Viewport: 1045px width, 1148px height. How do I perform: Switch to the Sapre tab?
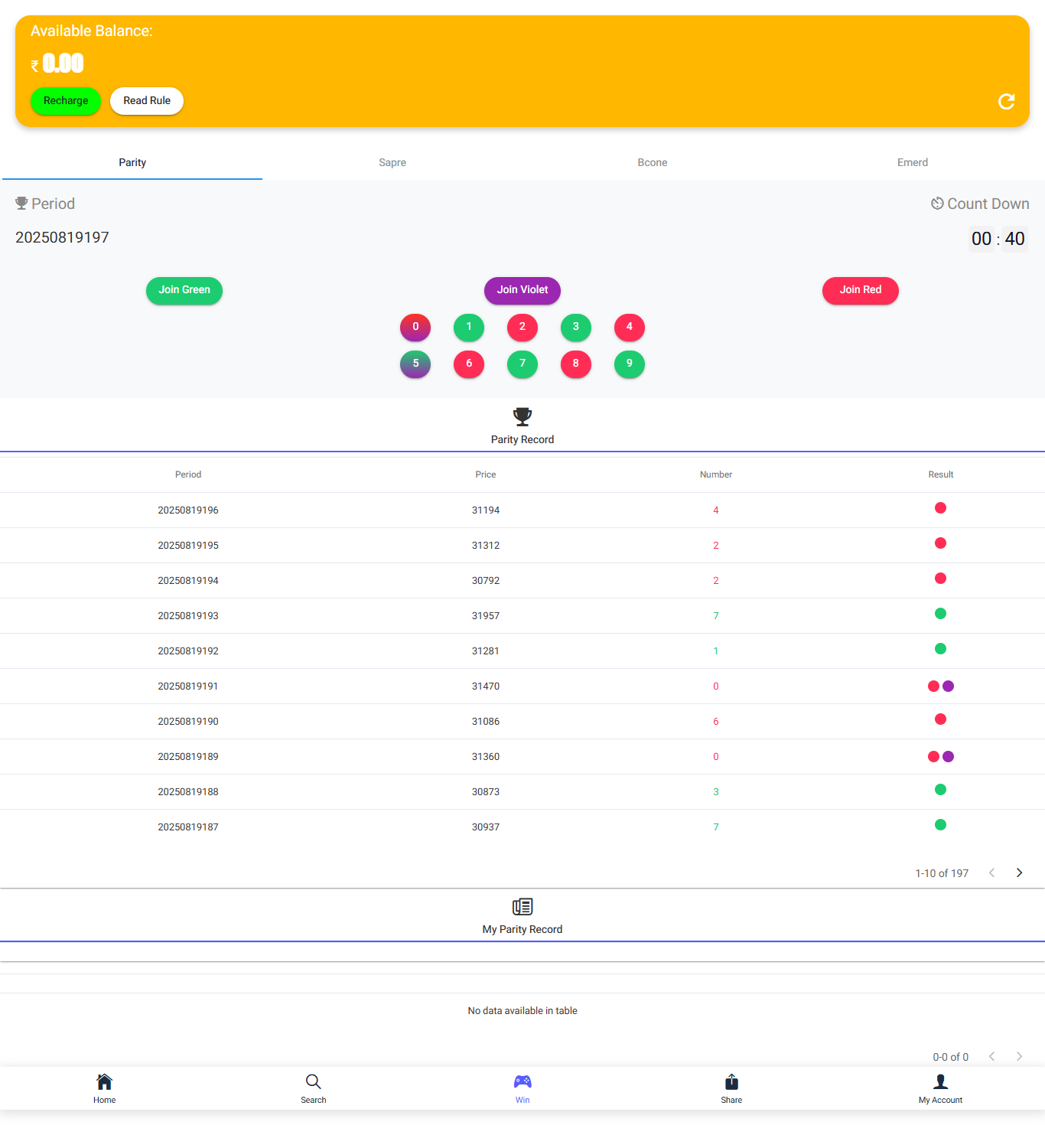392,162
